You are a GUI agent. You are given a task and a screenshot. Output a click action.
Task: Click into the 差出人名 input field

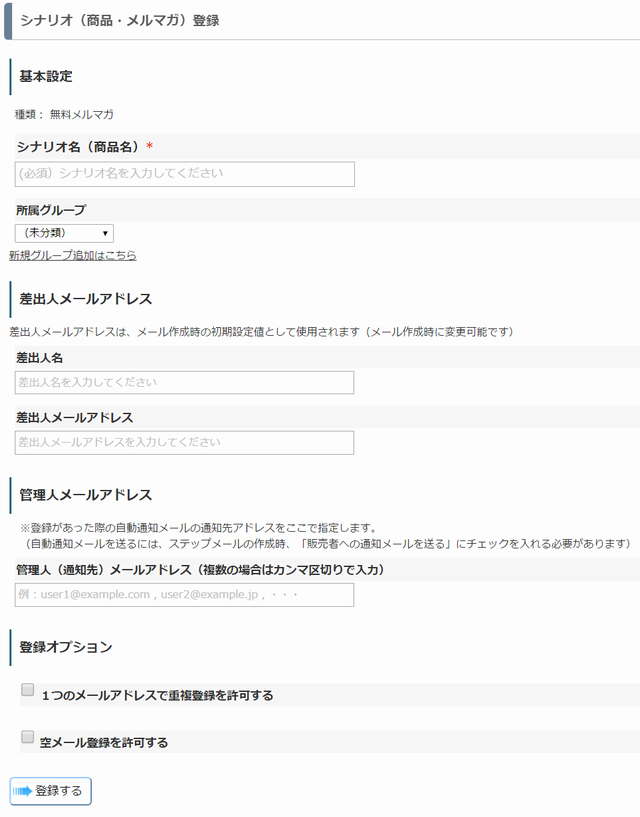point(184,382)
